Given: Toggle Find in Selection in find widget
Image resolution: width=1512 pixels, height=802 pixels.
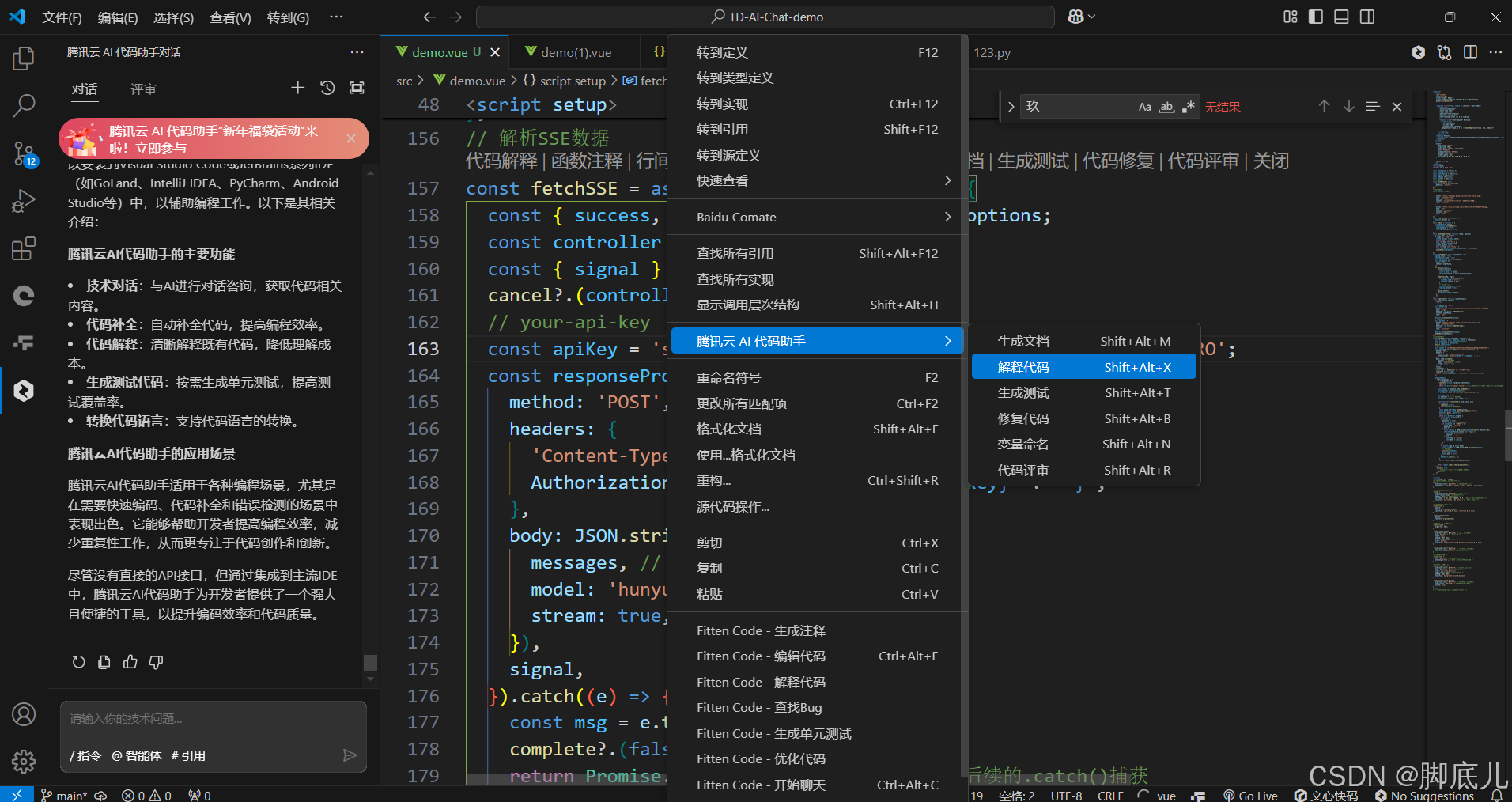Looking at the screenshot, I should coord(1373,106).
